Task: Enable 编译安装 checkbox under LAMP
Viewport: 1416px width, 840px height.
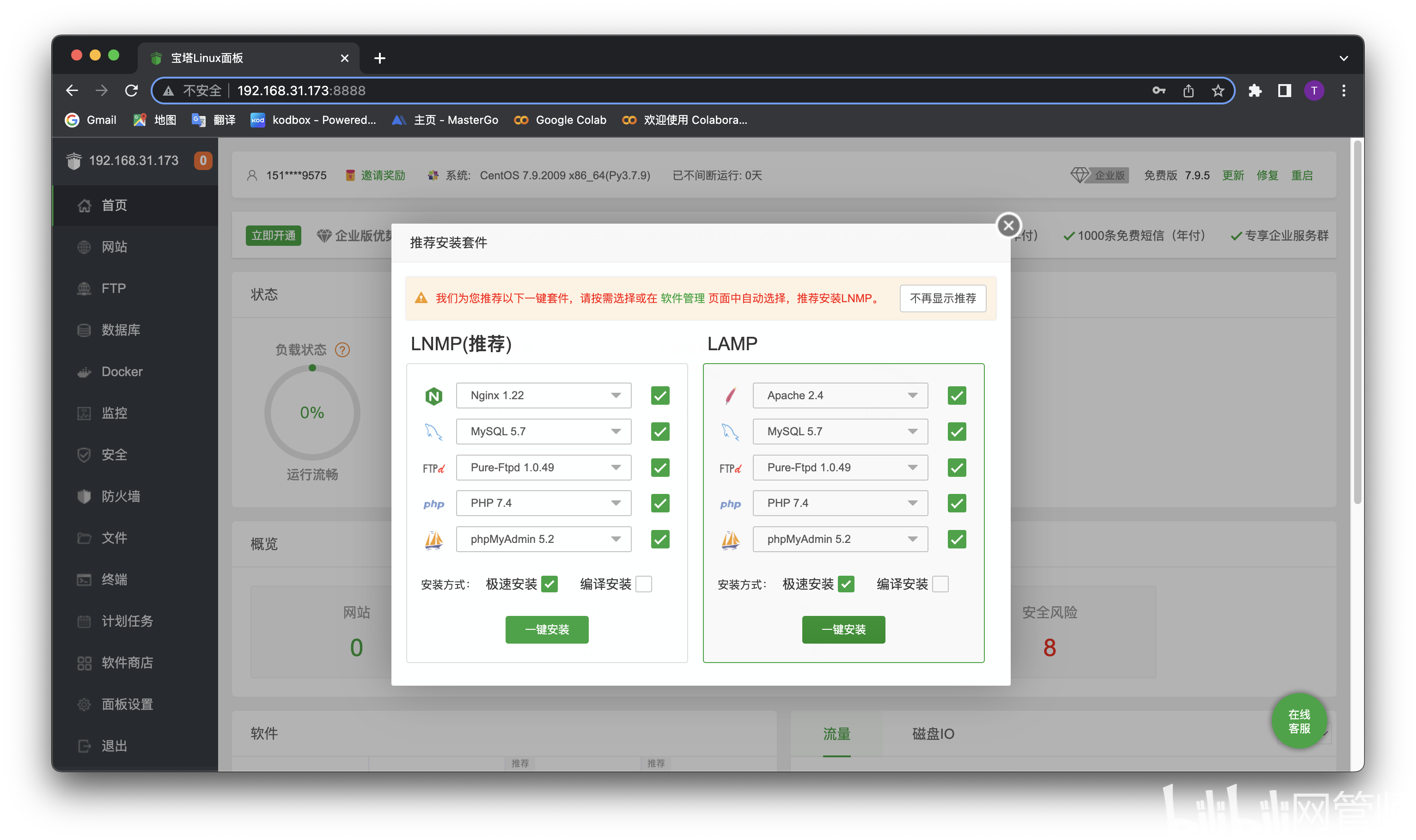Action: 940,584
